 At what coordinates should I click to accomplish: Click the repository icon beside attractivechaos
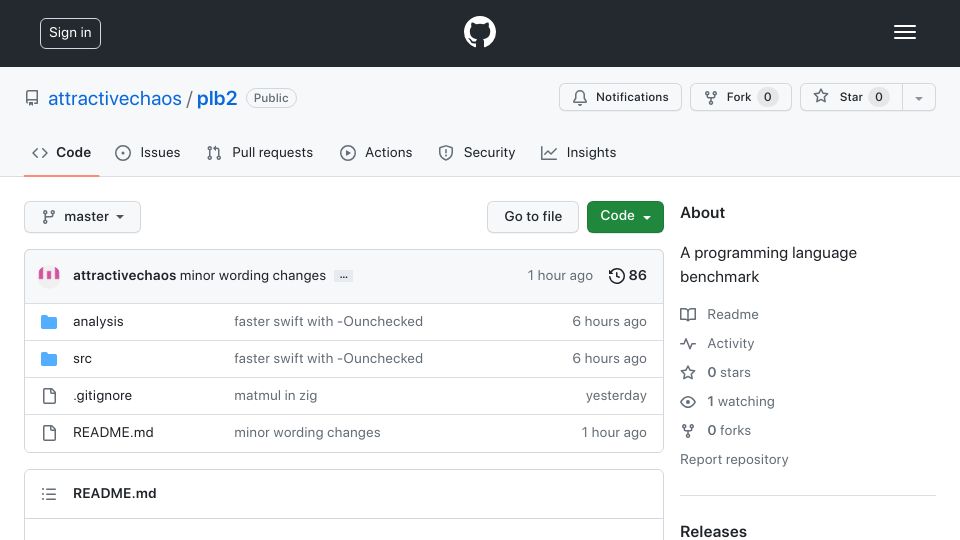click(32, 98)
